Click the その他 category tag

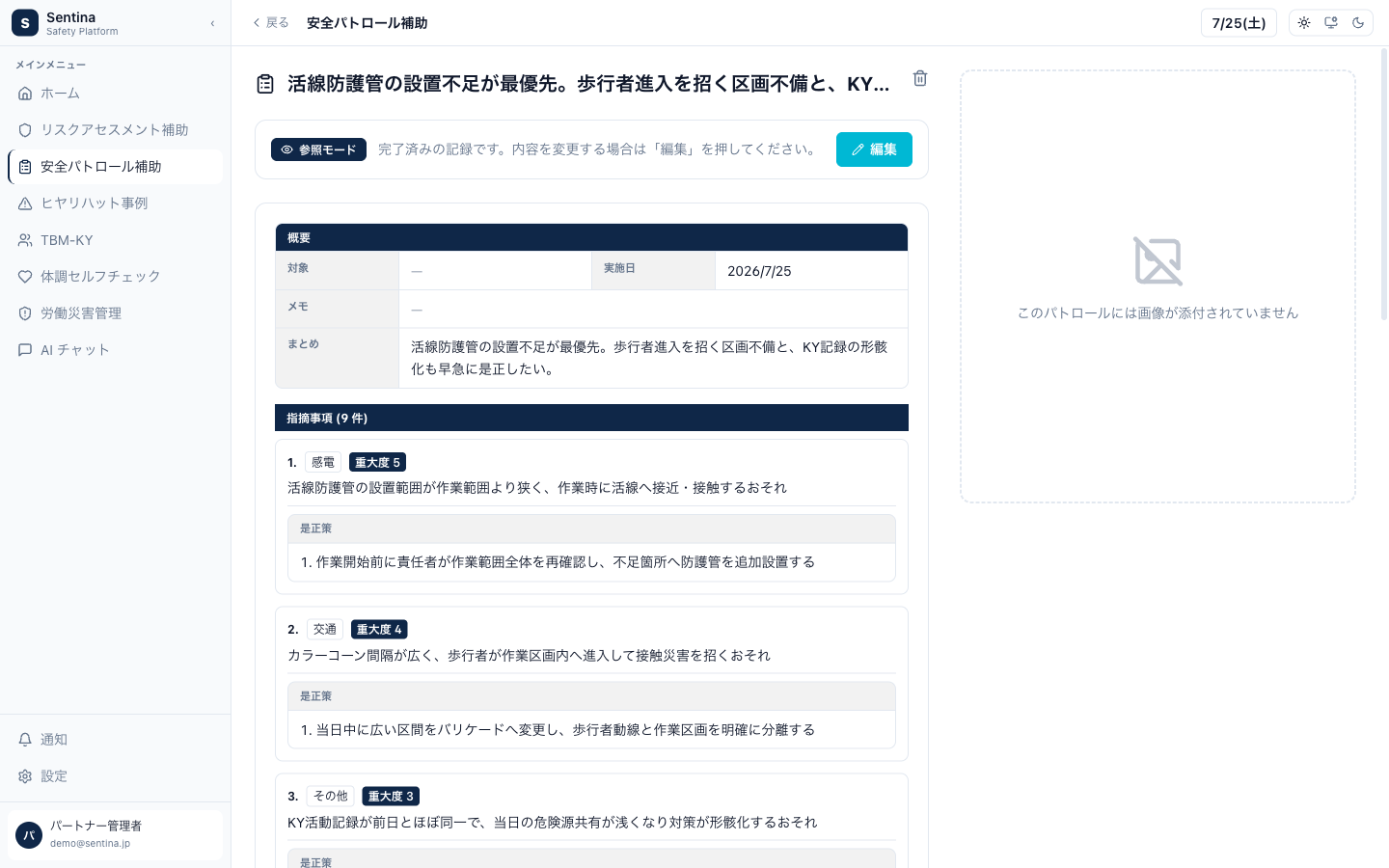coord(330,797)
